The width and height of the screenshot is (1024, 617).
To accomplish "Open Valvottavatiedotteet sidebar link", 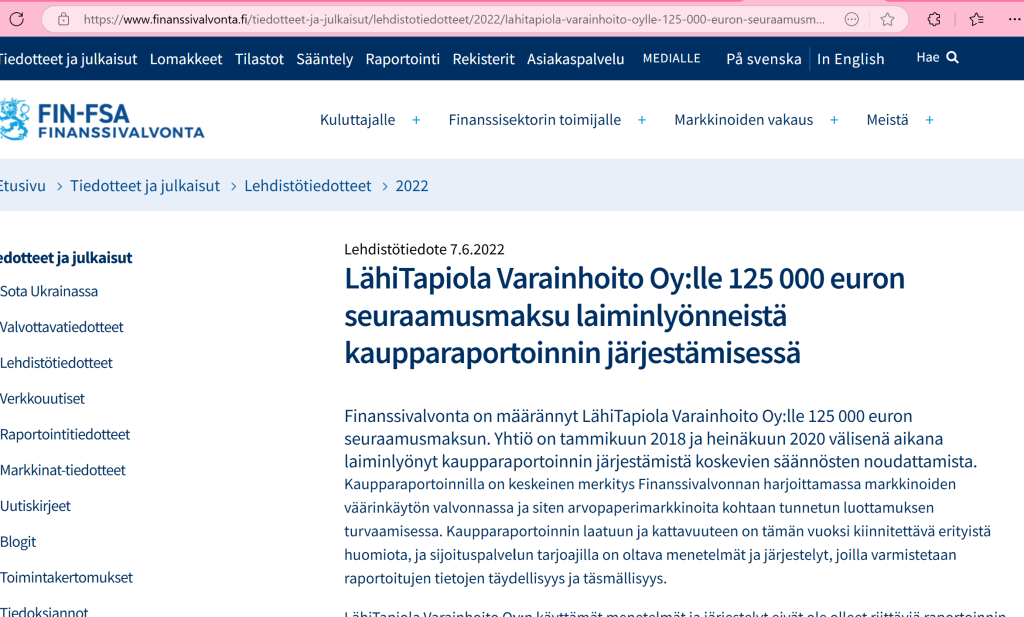I will (x=61, y=327).
